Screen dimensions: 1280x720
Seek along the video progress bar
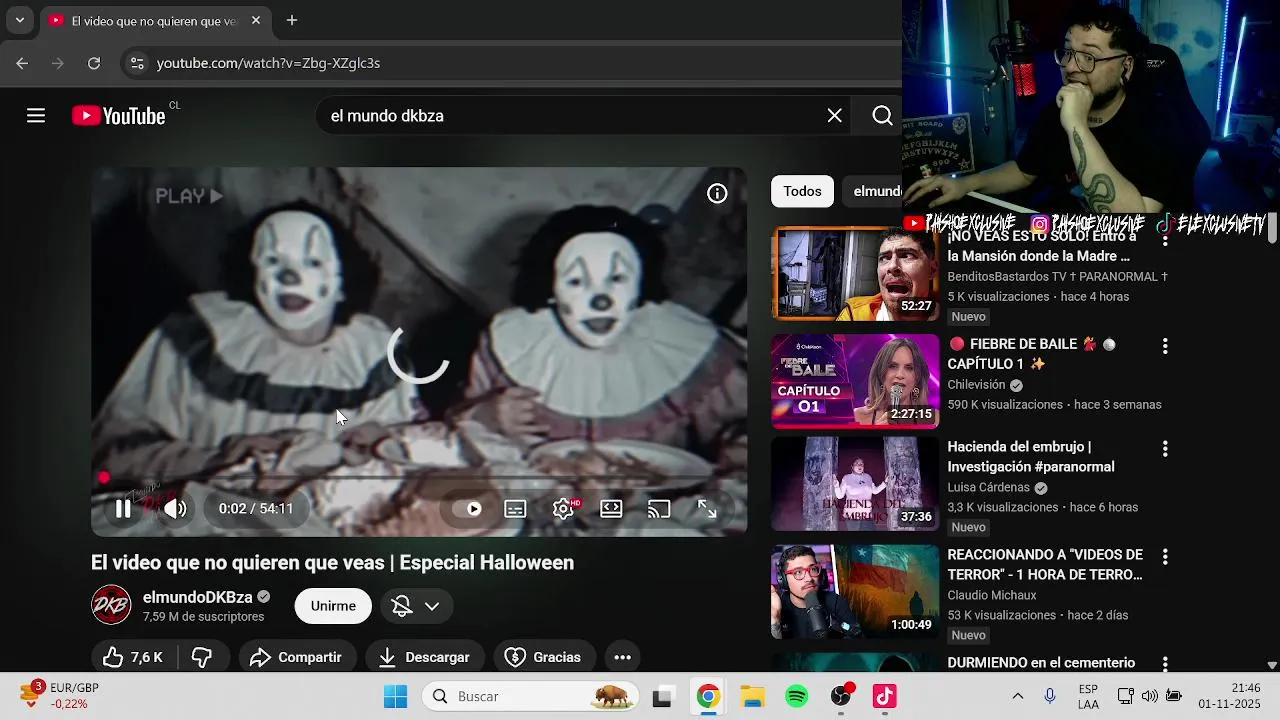[x=420, y=479]
